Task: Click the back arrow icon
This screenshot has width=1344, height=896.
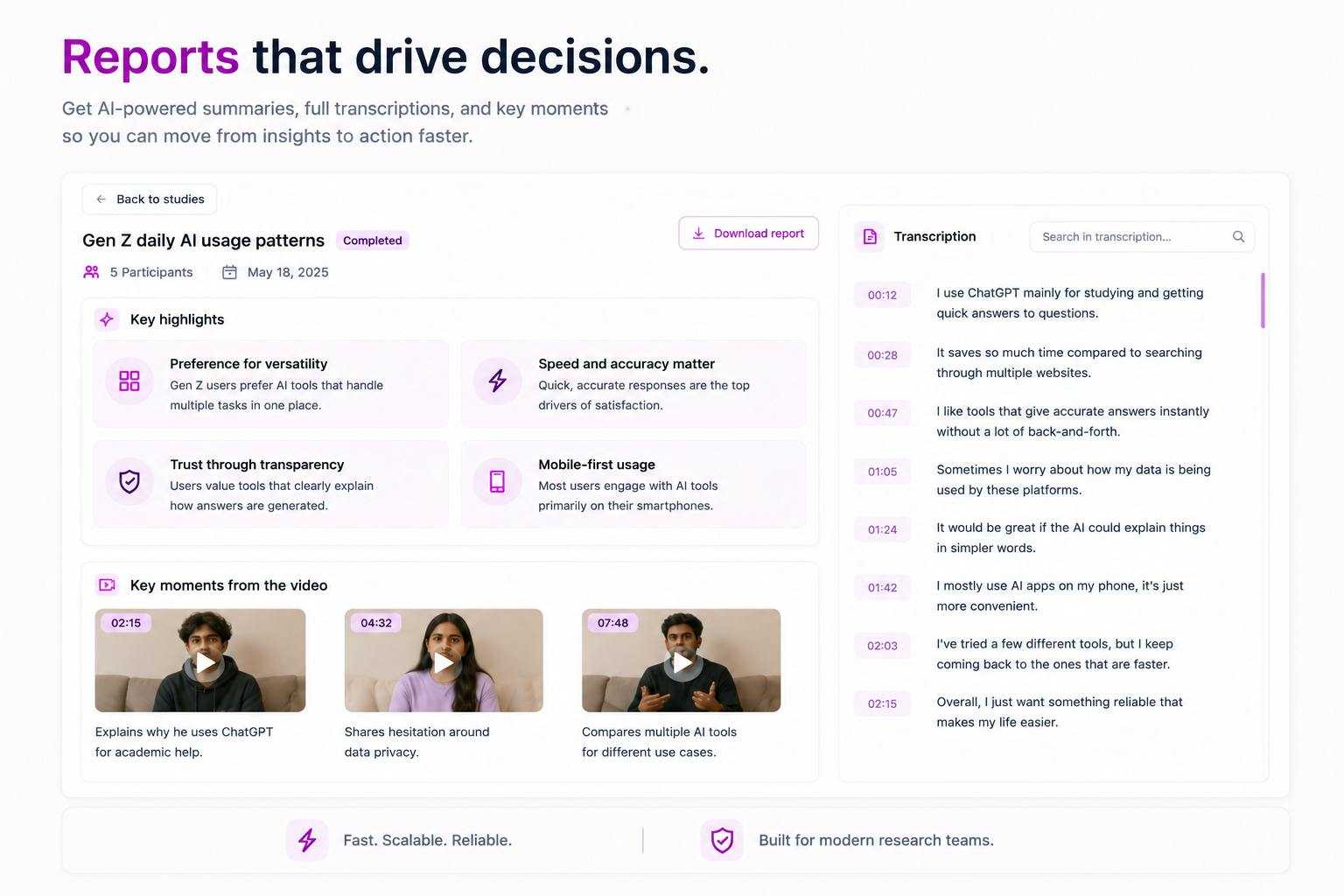Action: pos(101,199)
